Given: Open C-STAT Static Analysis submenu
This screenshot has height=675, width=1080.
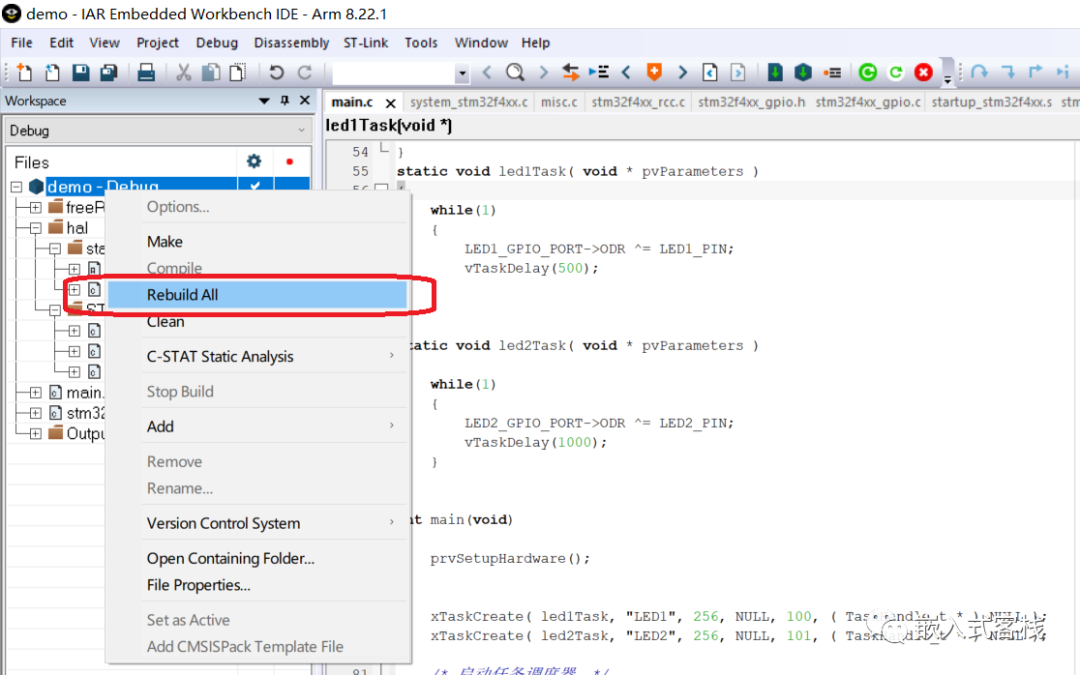Looking at the screenshot, I should (x=258, y=356).
